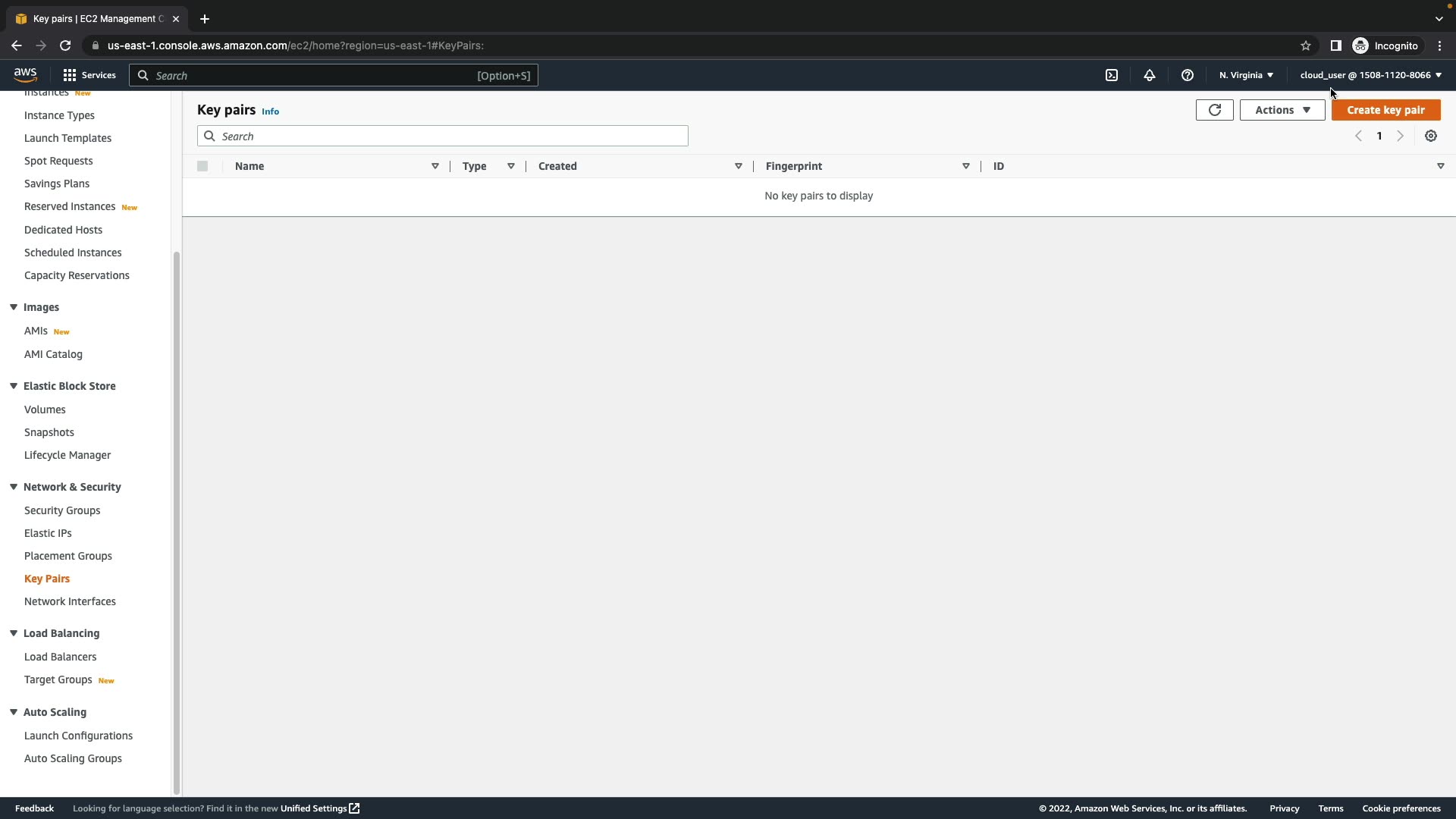Open AWS CloudShell terminal icon
This screenshot has height=819, width=1456.
pyautogui.click(x=1112, y=75)
